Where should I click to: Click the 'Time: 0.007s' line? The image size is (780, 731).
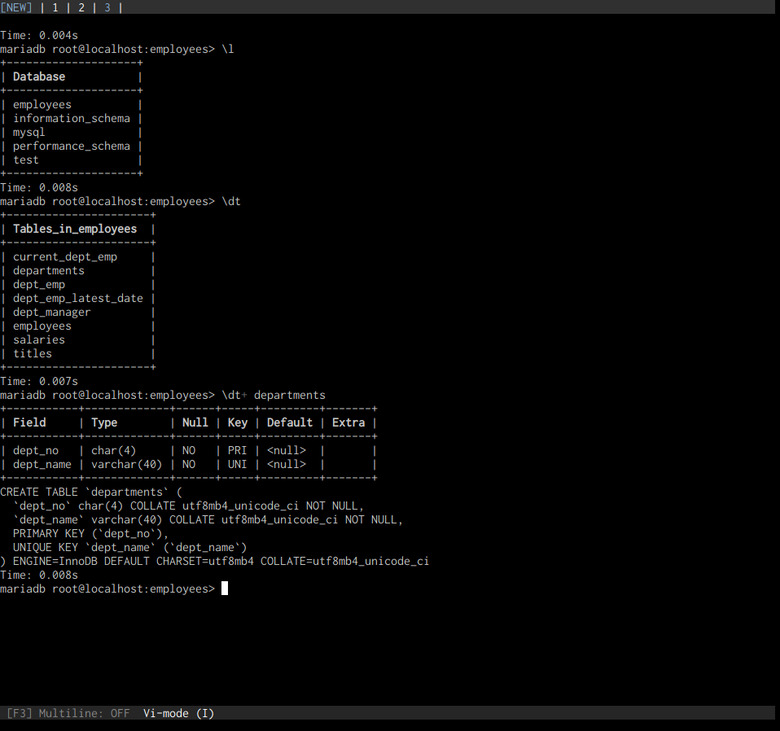tap(39, 381)
